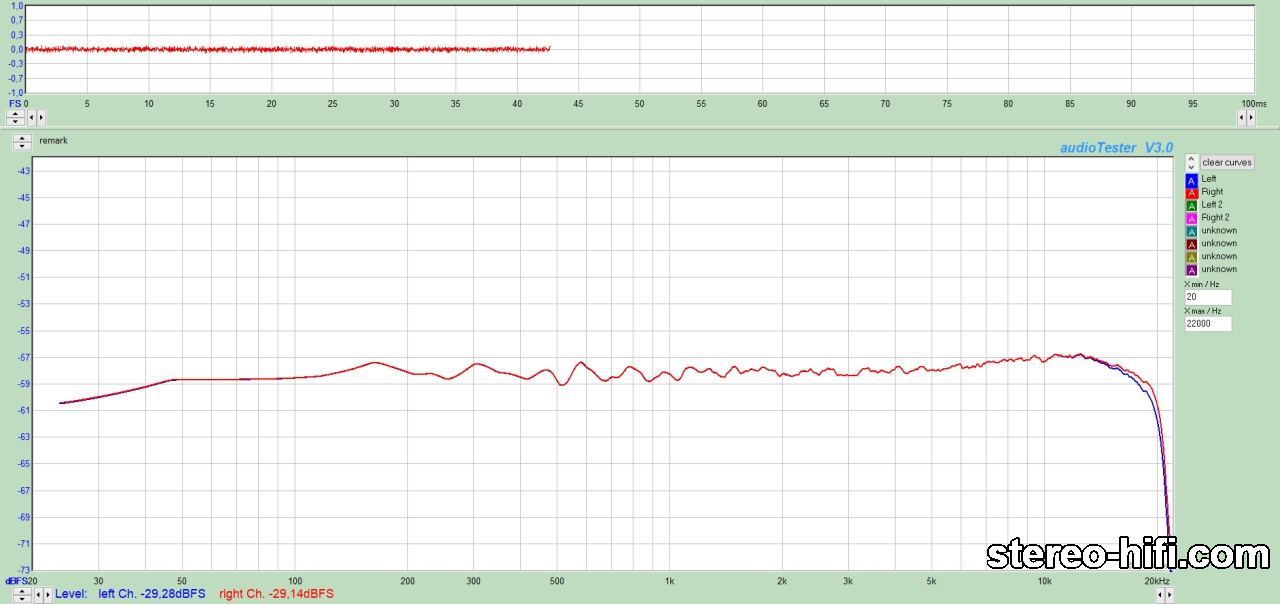
Task: Click the left arrow near the 100ms label
Action: (x=1242, y=117)
